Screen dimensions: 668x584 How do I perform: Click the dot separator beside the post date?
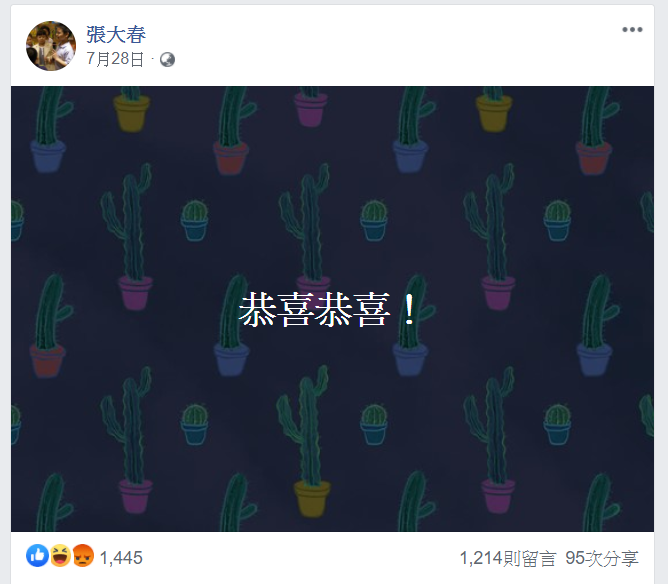[152, 59]
